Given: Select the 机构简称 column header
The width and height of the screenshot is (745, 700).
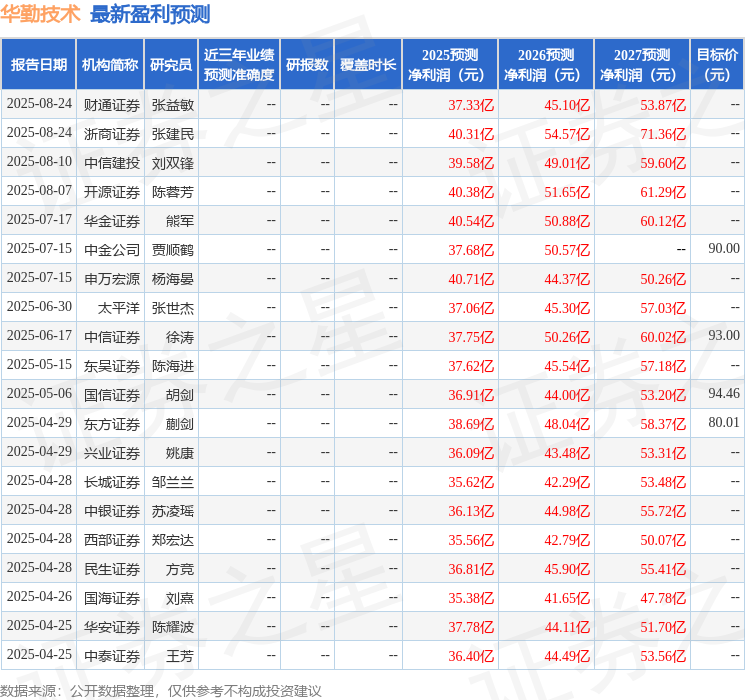Looking at the screenshot, I should pyautogui.click(x=110, y=65).
